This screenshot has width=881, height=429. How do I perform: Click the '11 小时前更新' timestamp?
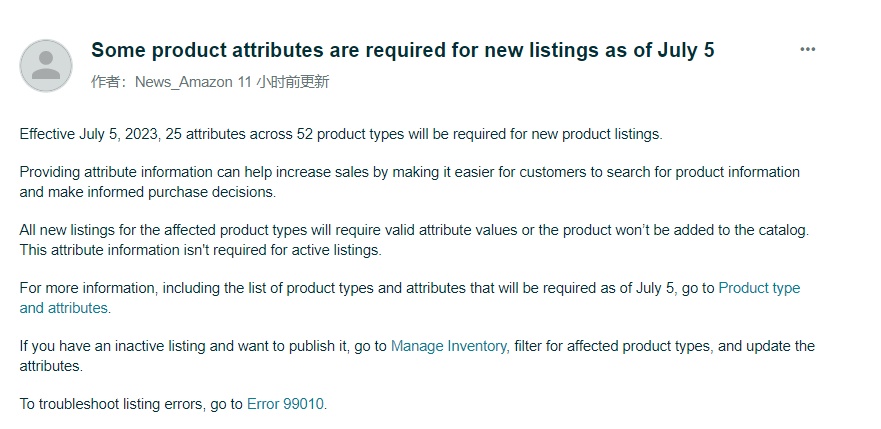[x=283, y=82]
